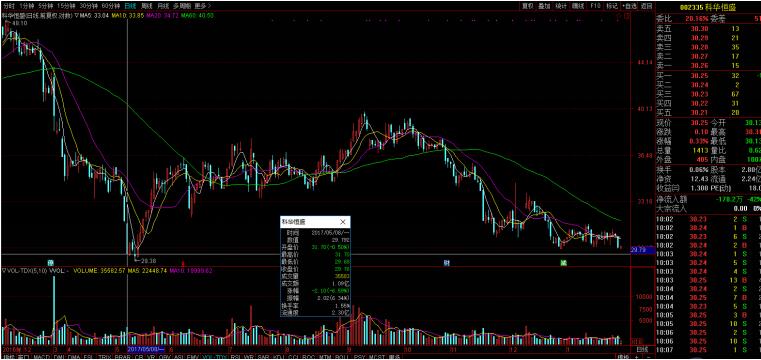The image size is (761, 360).
Task: Click highlighted date marker 2017/05/08
Action: [x=146, y=349]
